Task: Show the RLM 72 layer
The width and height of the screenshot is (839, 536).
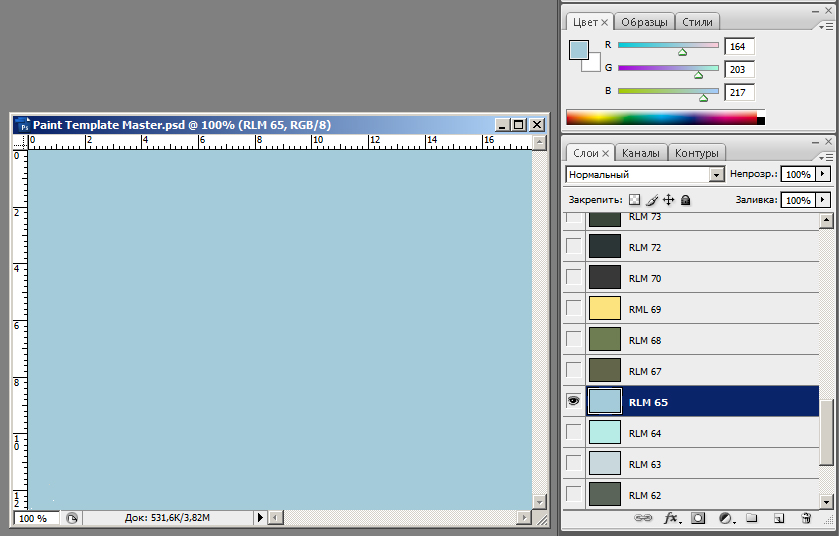Action: (x=574, y=246)
